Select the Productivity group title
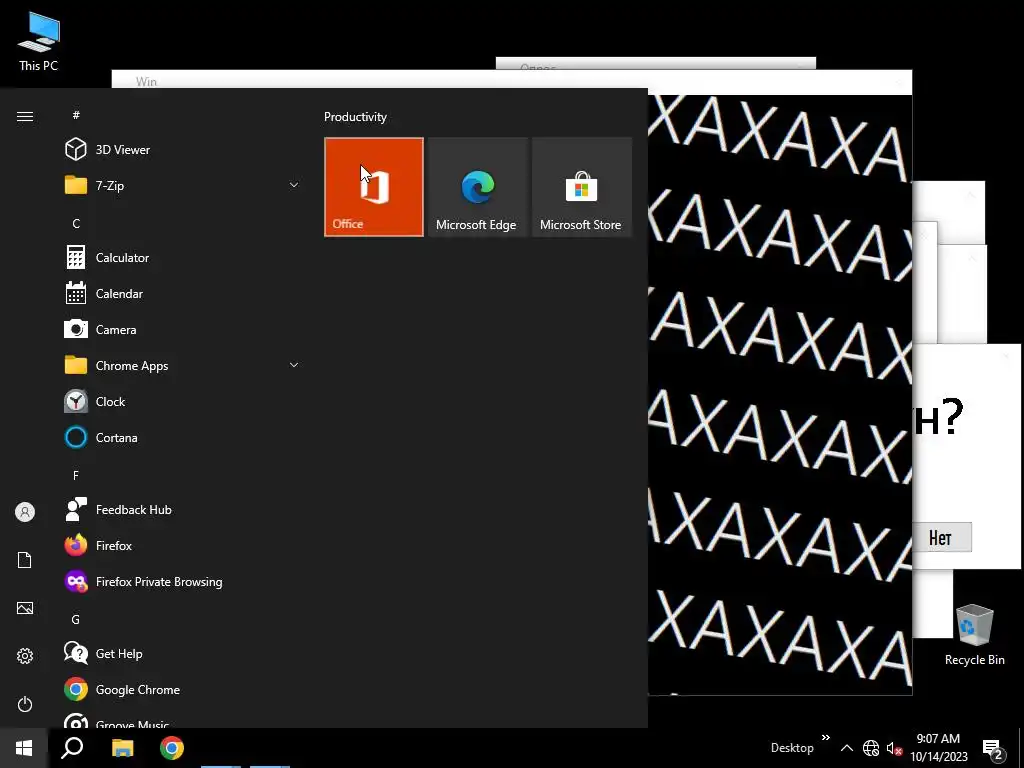1024x768 pixels. (x=355, y=117)
